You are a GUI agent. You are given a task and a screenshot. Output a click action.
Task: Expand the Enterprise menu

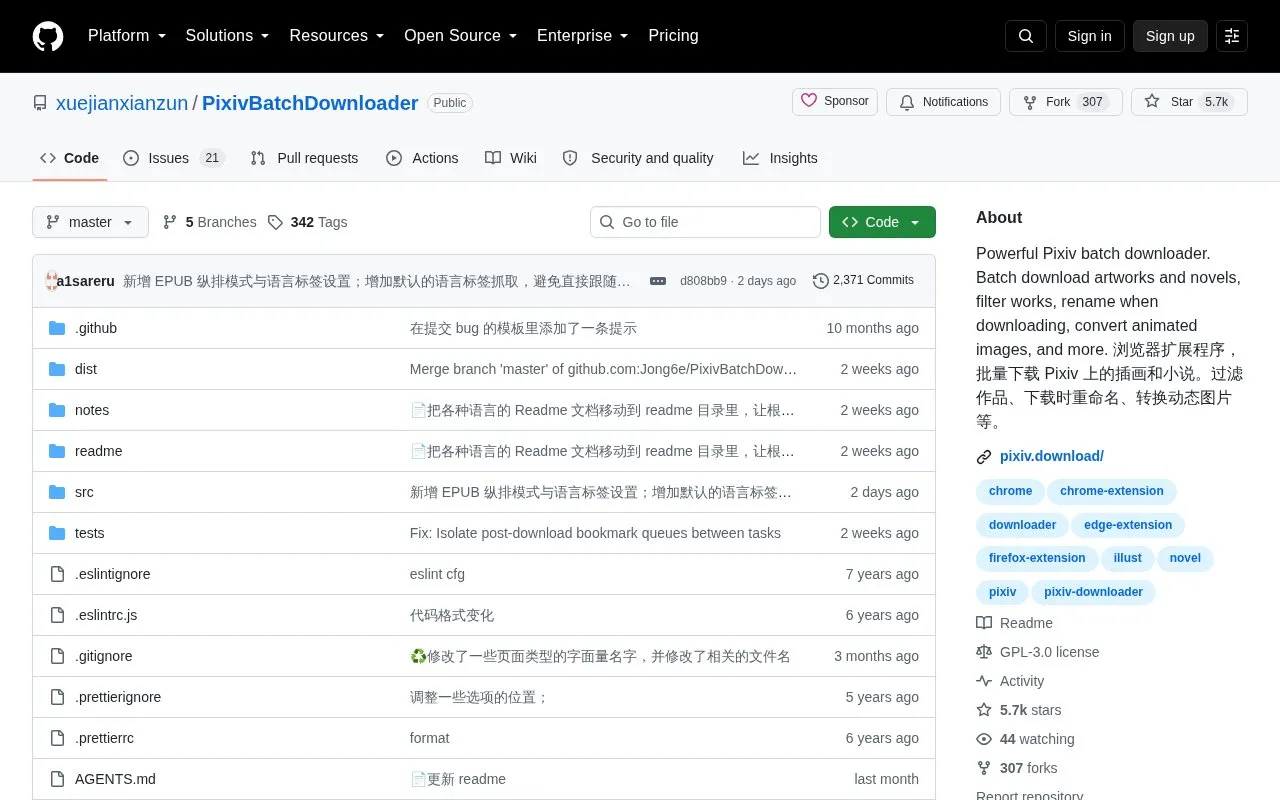582,36
